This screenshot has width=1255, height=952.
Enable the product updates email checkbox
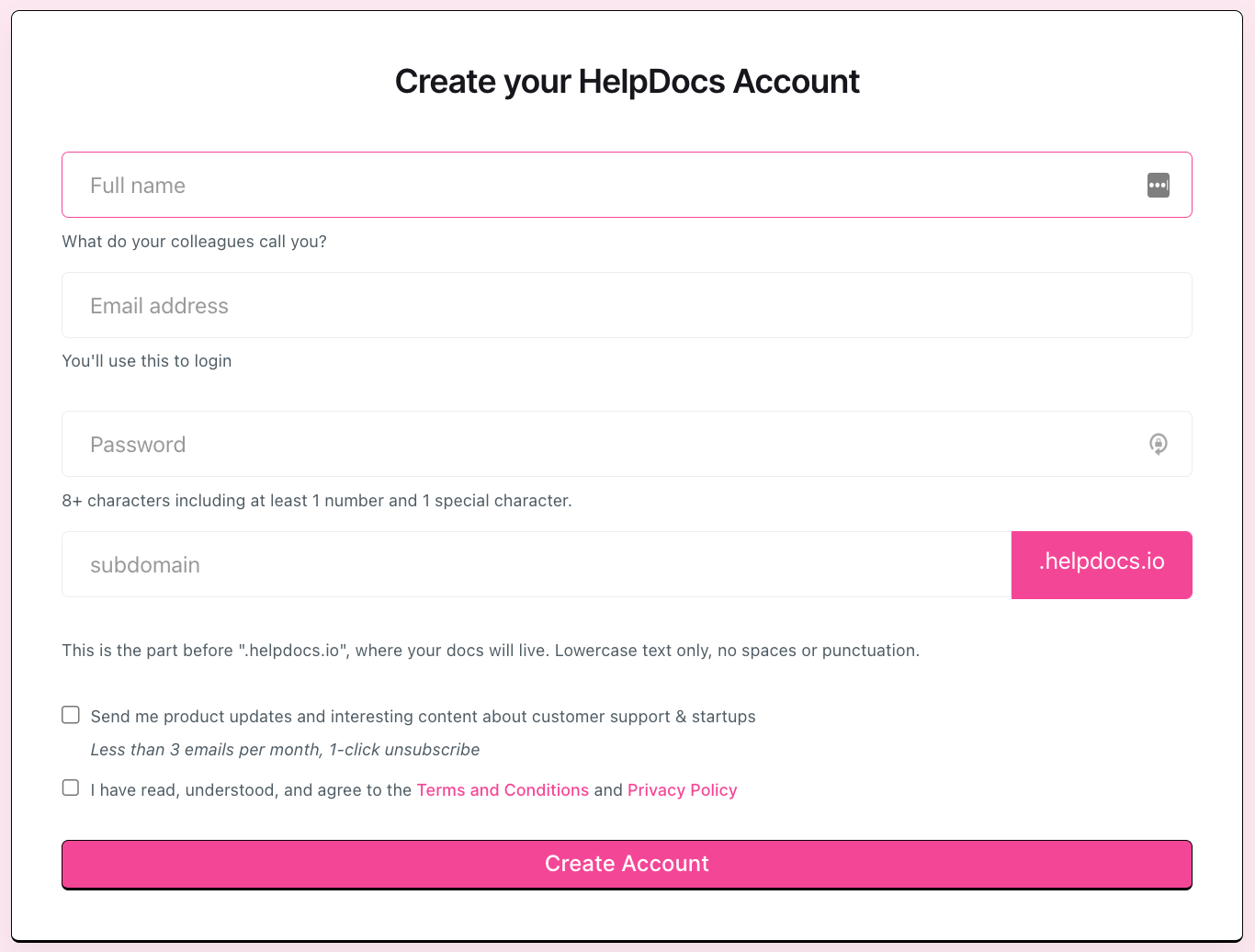pyautogui.click(x=71, y=715)
